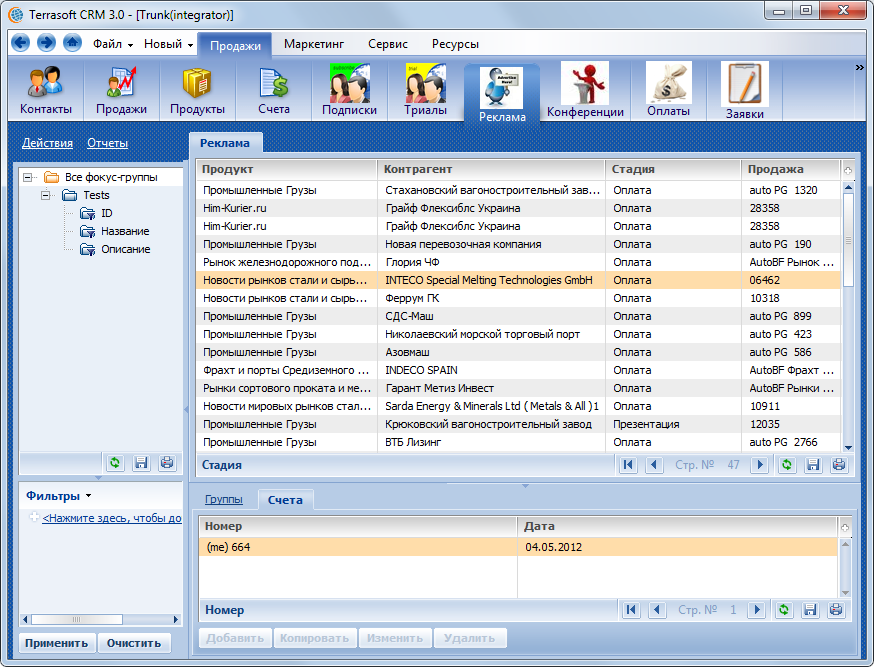This screenshot has width=874, height=667.
Task: Switch to the Группы detail tab
Action: (224, 499)
